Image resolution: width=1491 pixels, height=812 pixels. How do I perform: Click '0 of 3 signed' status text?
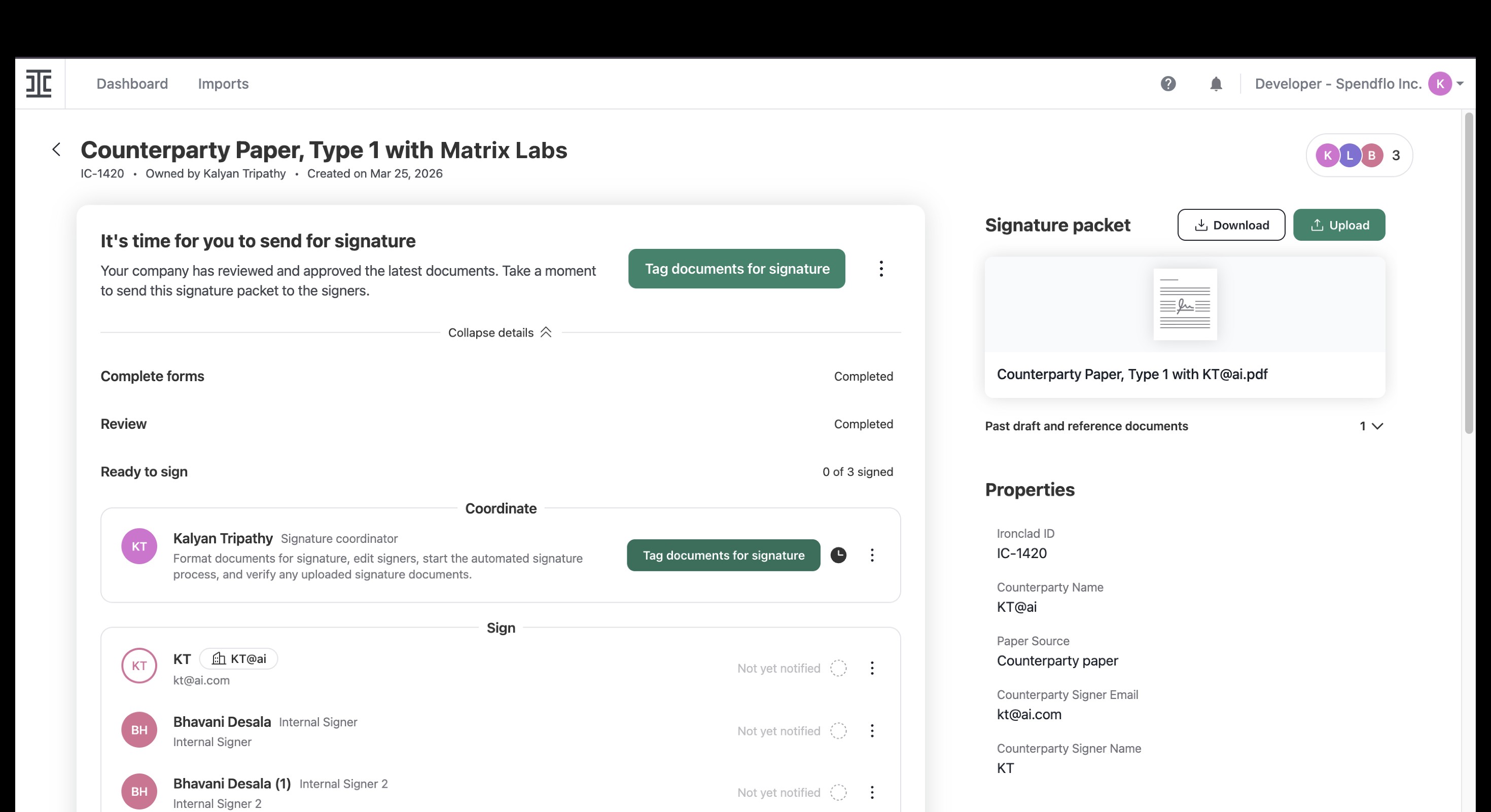pyautogui.click(x=858, y=472)
